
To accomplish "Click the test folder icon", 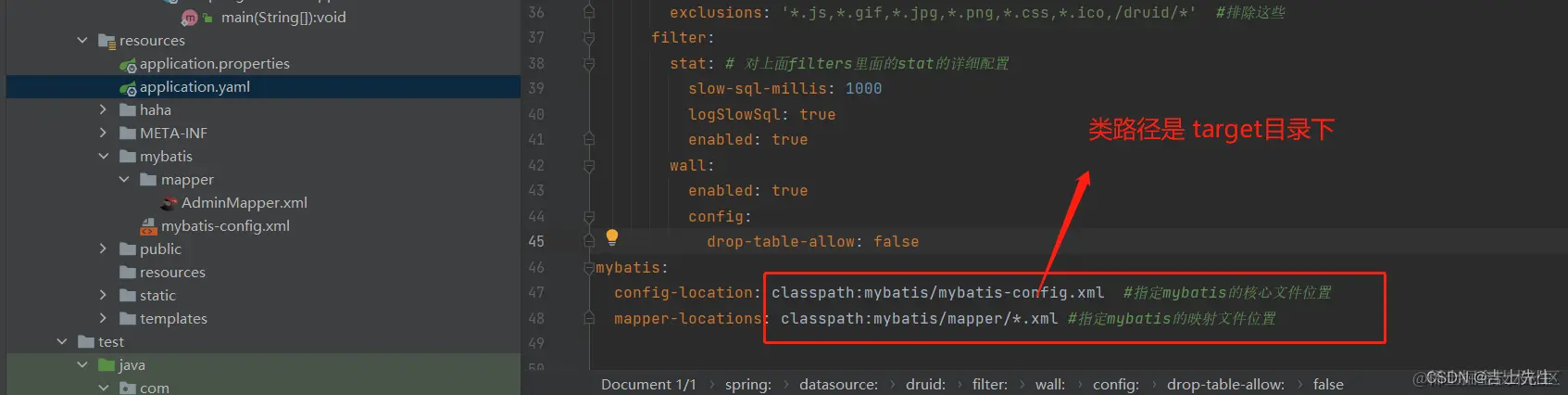I will [86, 342].
